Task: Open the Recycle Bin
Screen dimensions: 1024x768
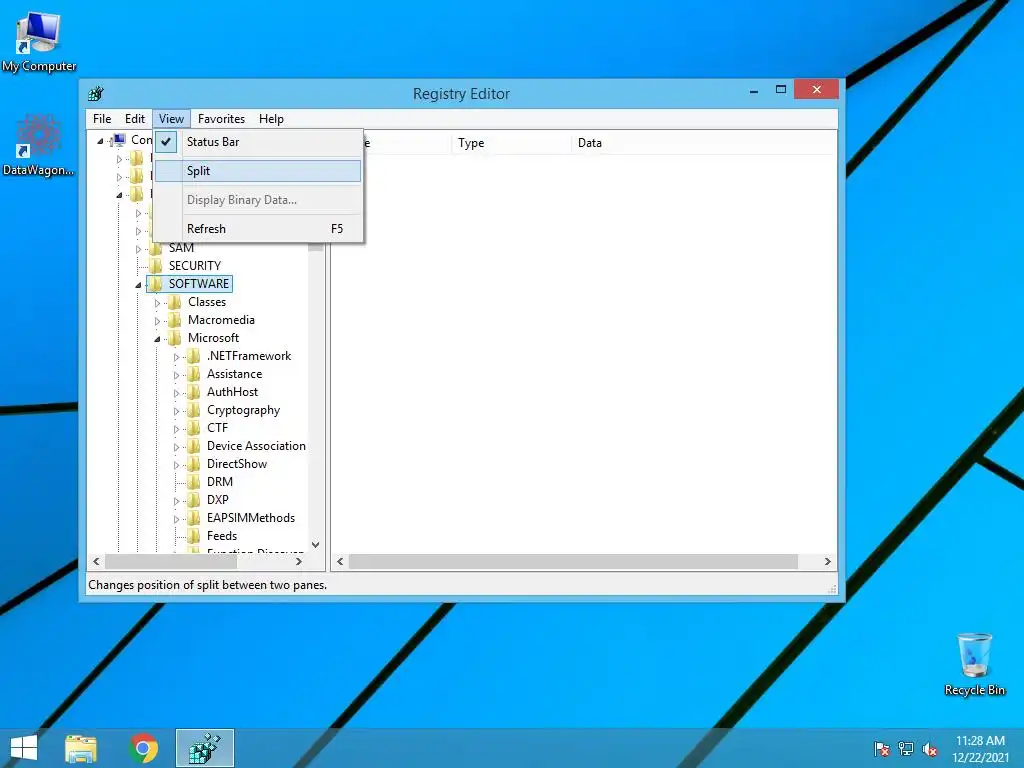Action: click(974, 664)
